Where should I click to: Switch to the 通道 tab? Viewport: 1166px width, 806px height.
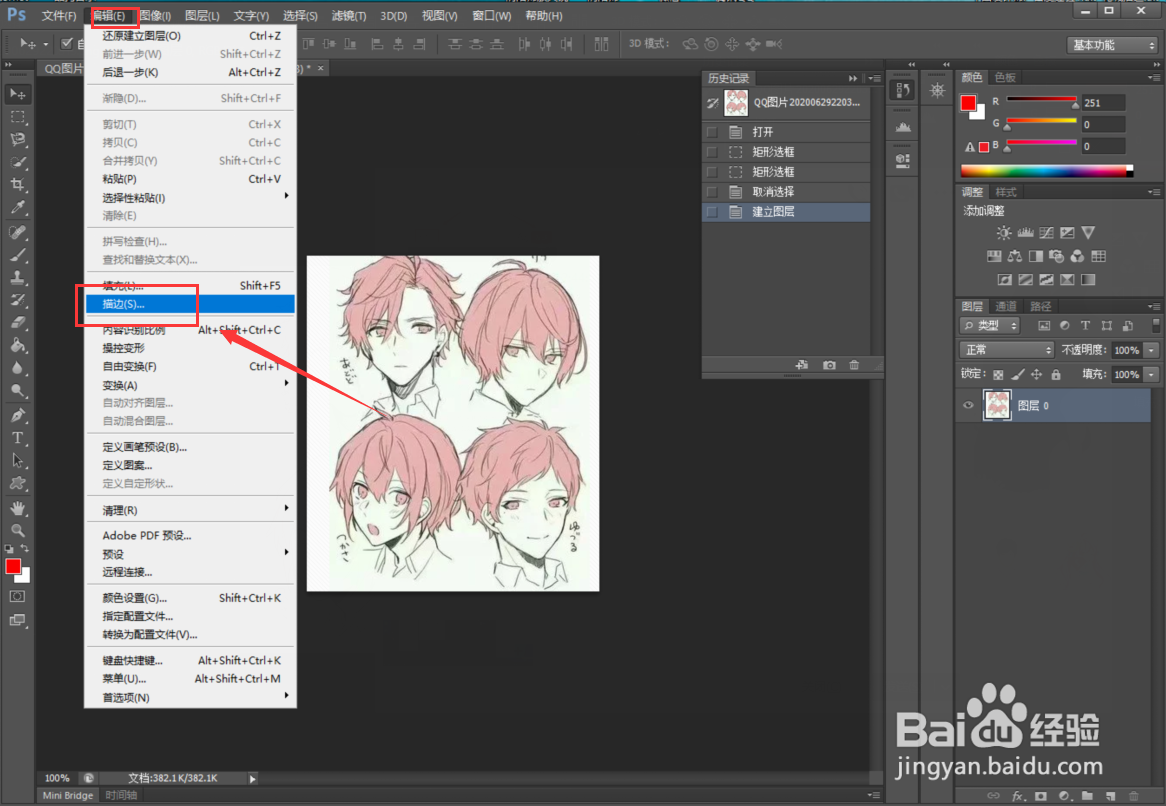pyautogui.click(x=1005, y=306)
